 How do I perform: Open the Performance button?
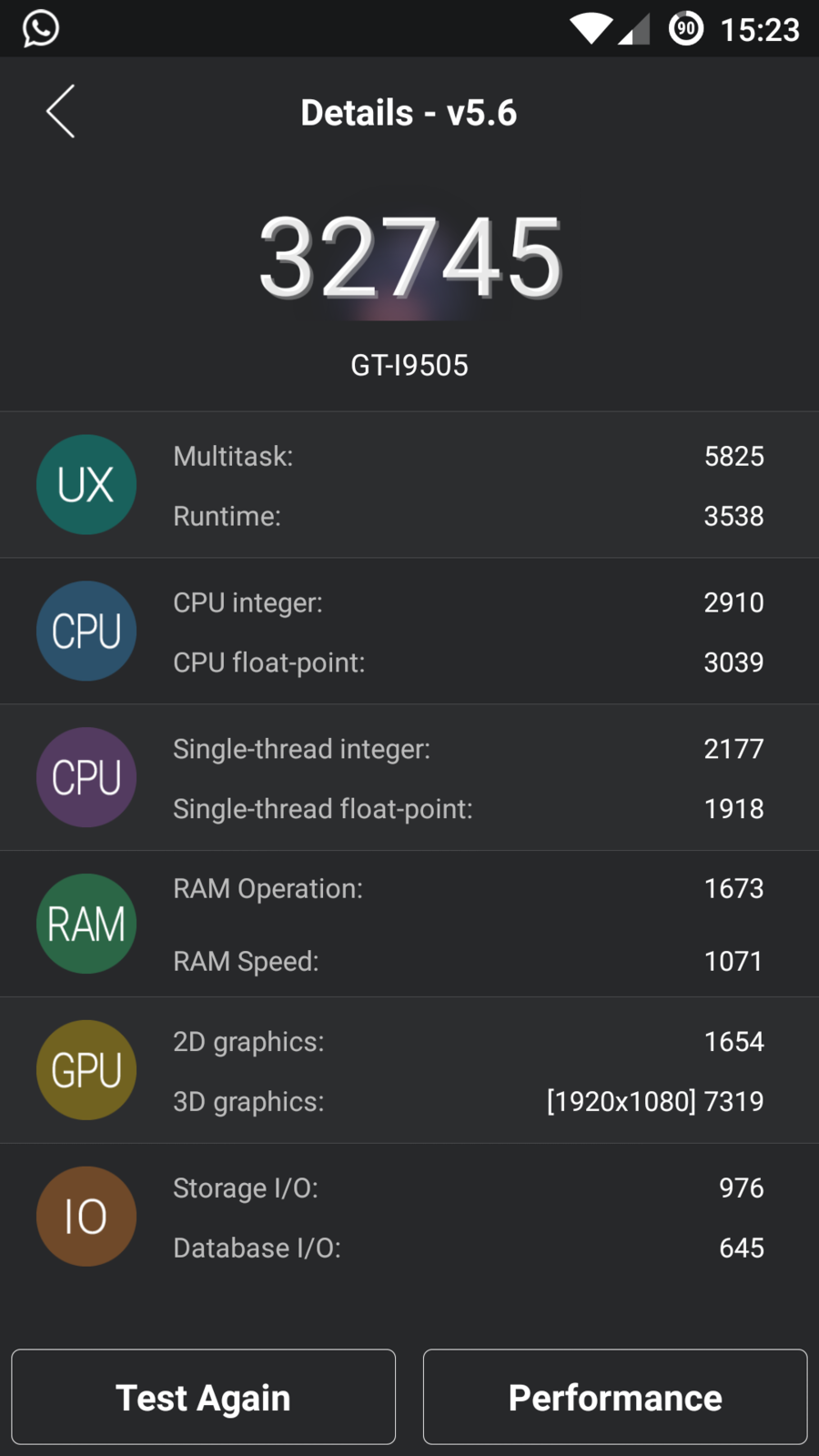click(x=615, y=1397)
